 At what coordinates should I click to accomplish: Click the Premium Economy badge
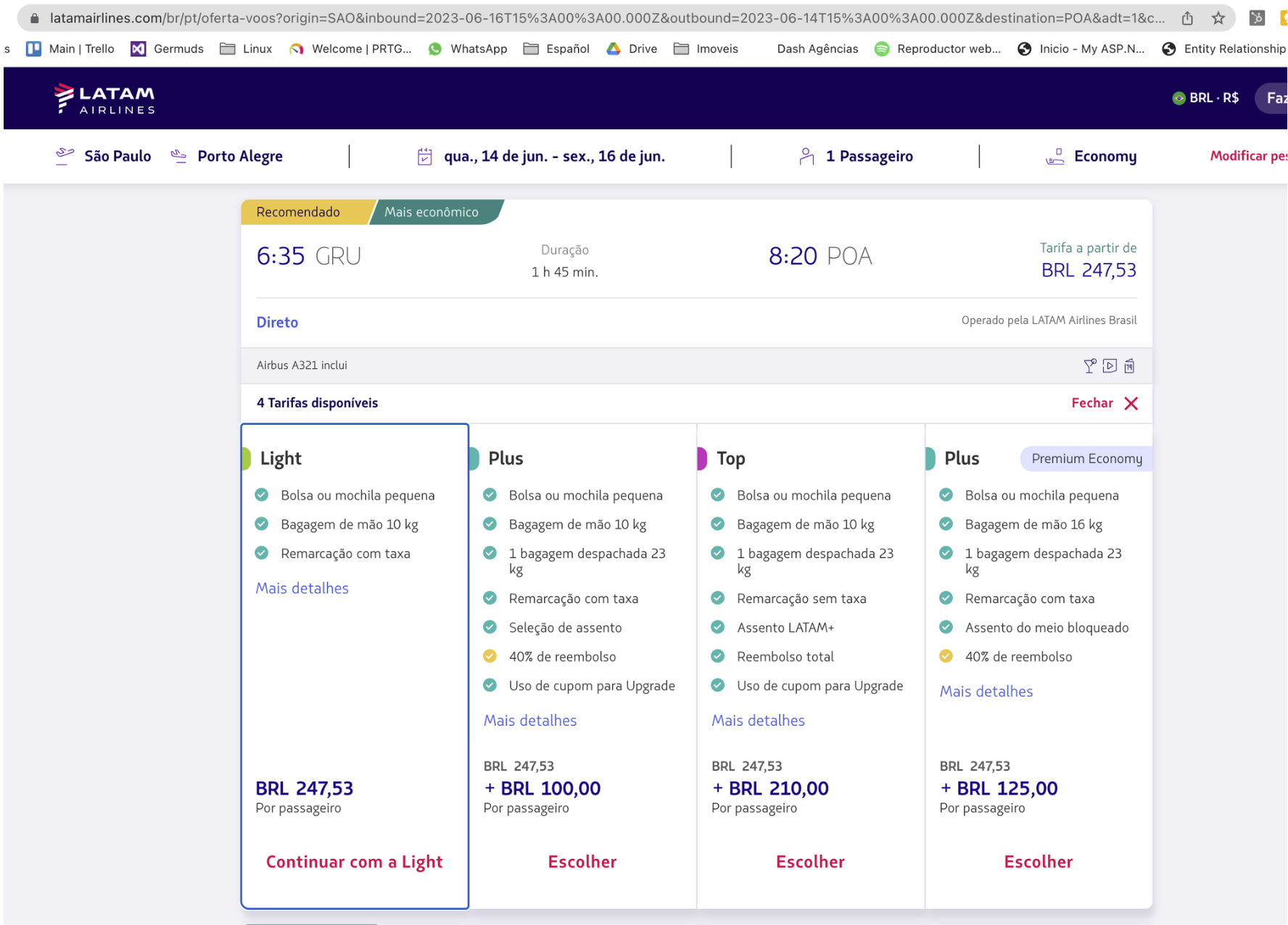tap(1086, 459)
